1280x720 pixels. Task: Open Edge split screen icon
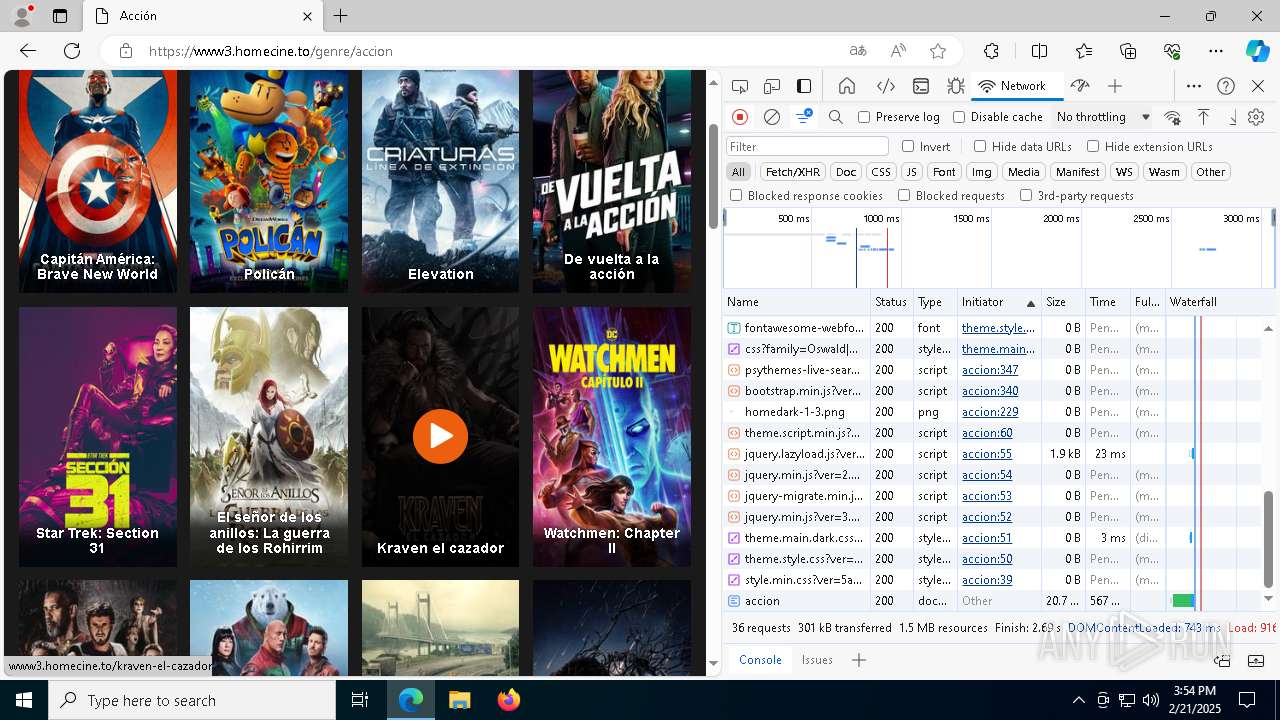pos(1039,51)
